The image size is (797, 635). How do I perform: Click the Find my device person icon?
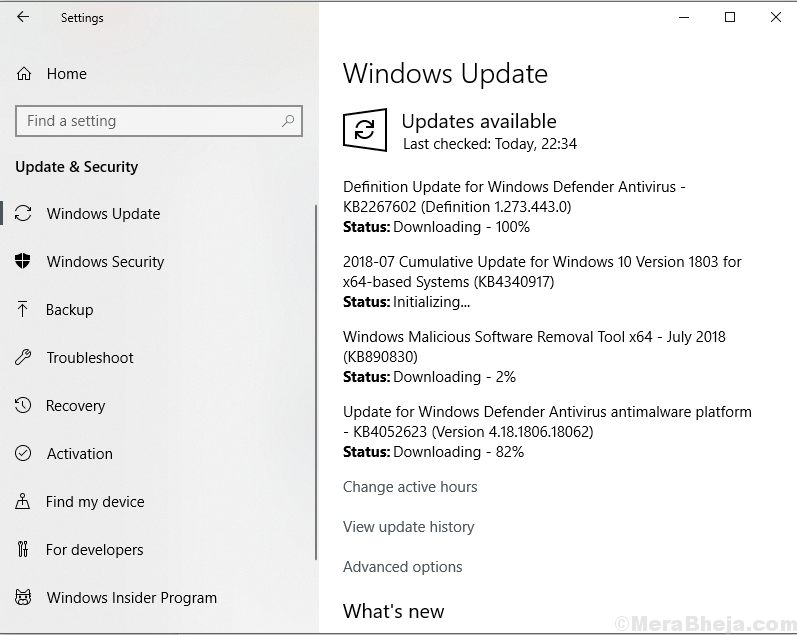(x=22, y=501)
